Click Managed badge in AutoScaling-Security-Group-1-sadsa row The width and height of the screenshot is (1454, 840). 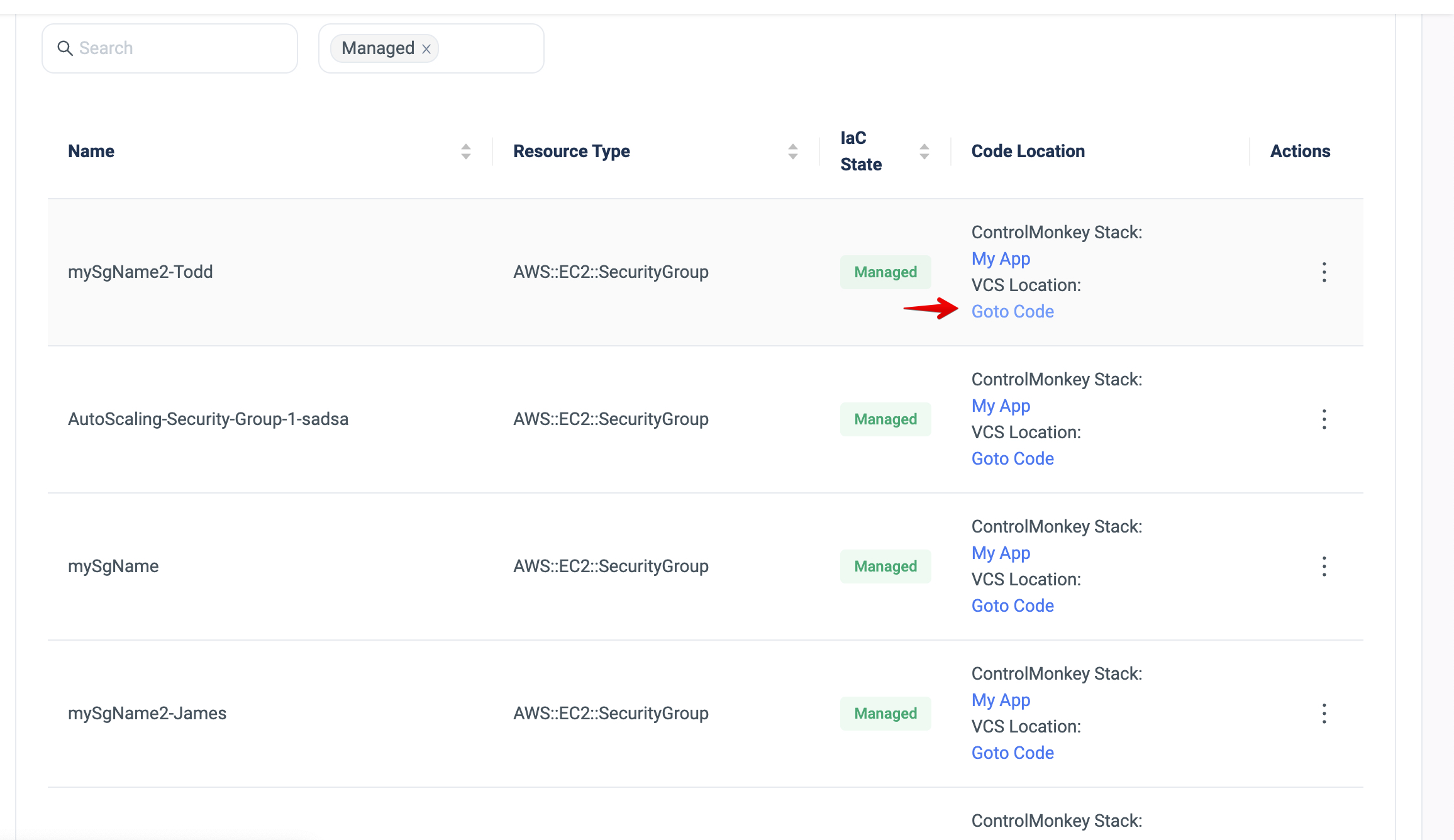tap(885, 419)
